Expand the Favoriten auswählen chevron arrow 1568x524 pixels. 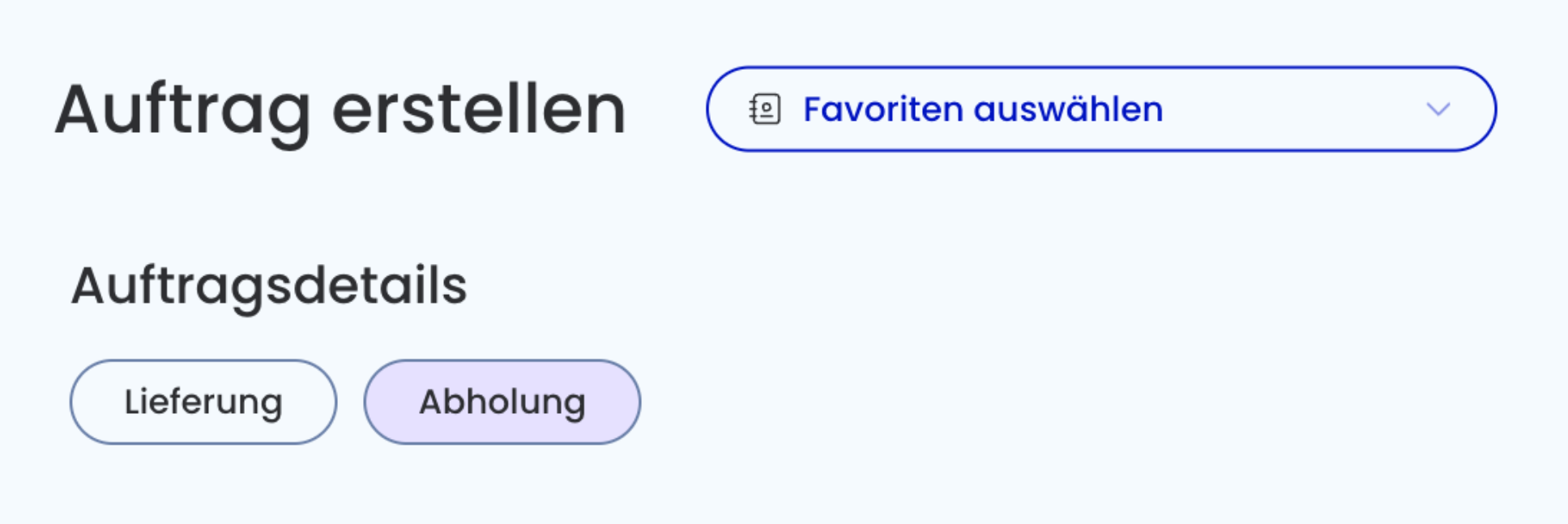coord(1438,109)
